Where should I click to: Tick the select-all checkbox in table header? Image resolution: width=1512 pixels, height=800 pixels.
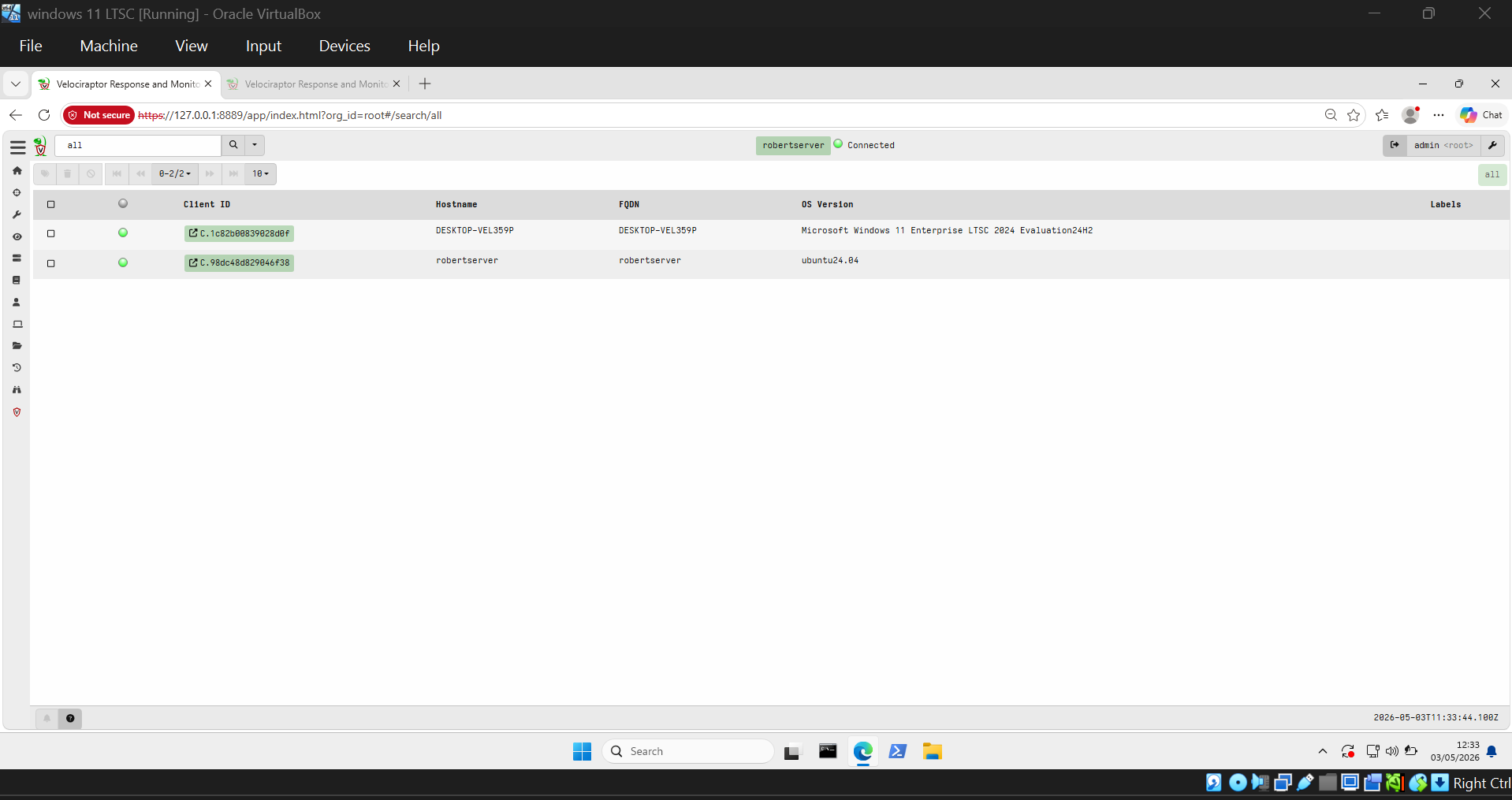[51, 205]
